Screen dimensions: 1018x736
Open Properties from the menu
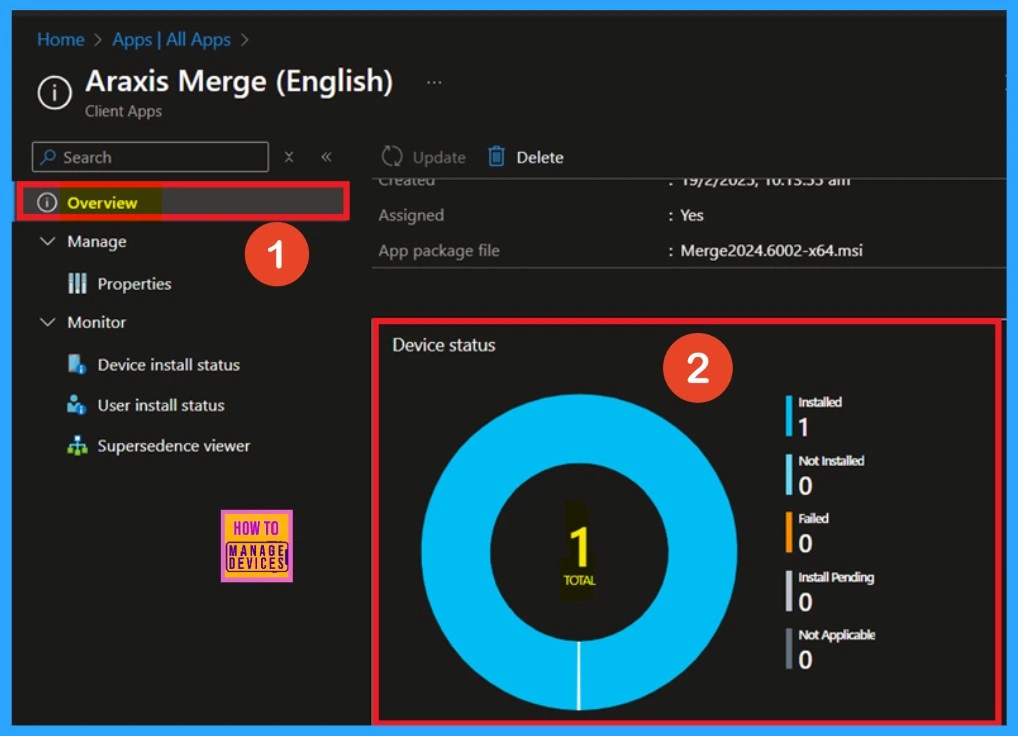coord(134,284)
